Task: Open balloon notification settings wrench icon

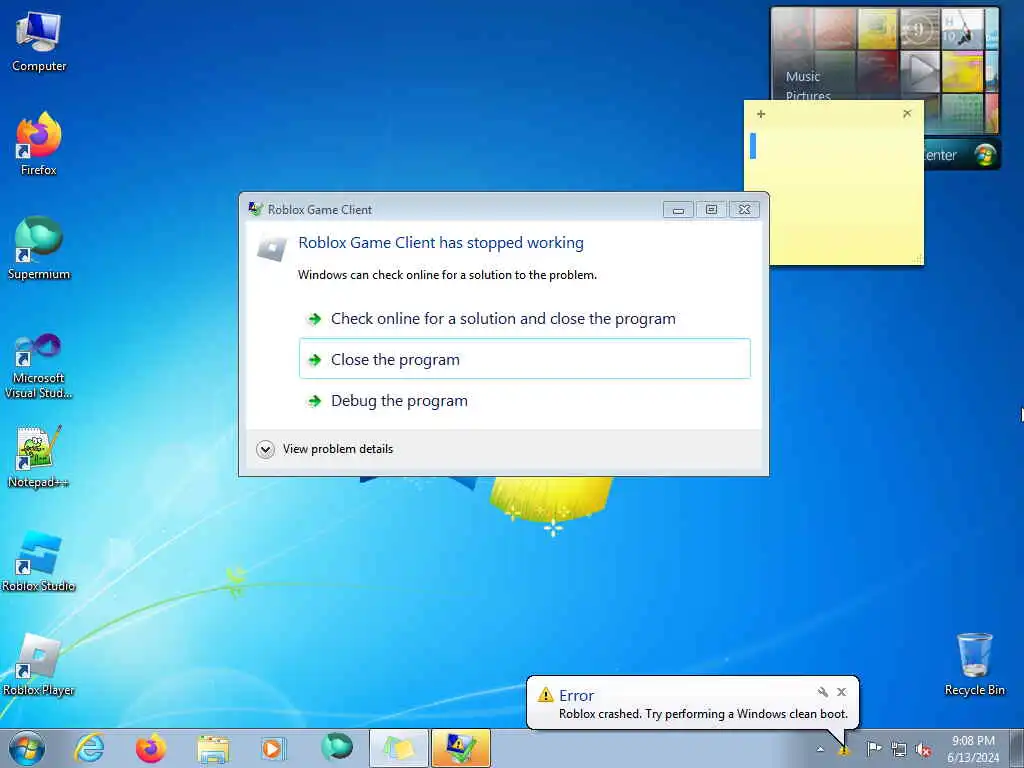Action: (823, 692)
